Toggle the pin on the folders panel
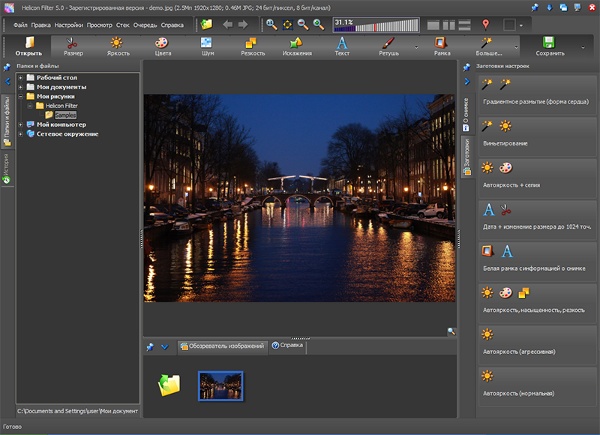 coord(6,67)
